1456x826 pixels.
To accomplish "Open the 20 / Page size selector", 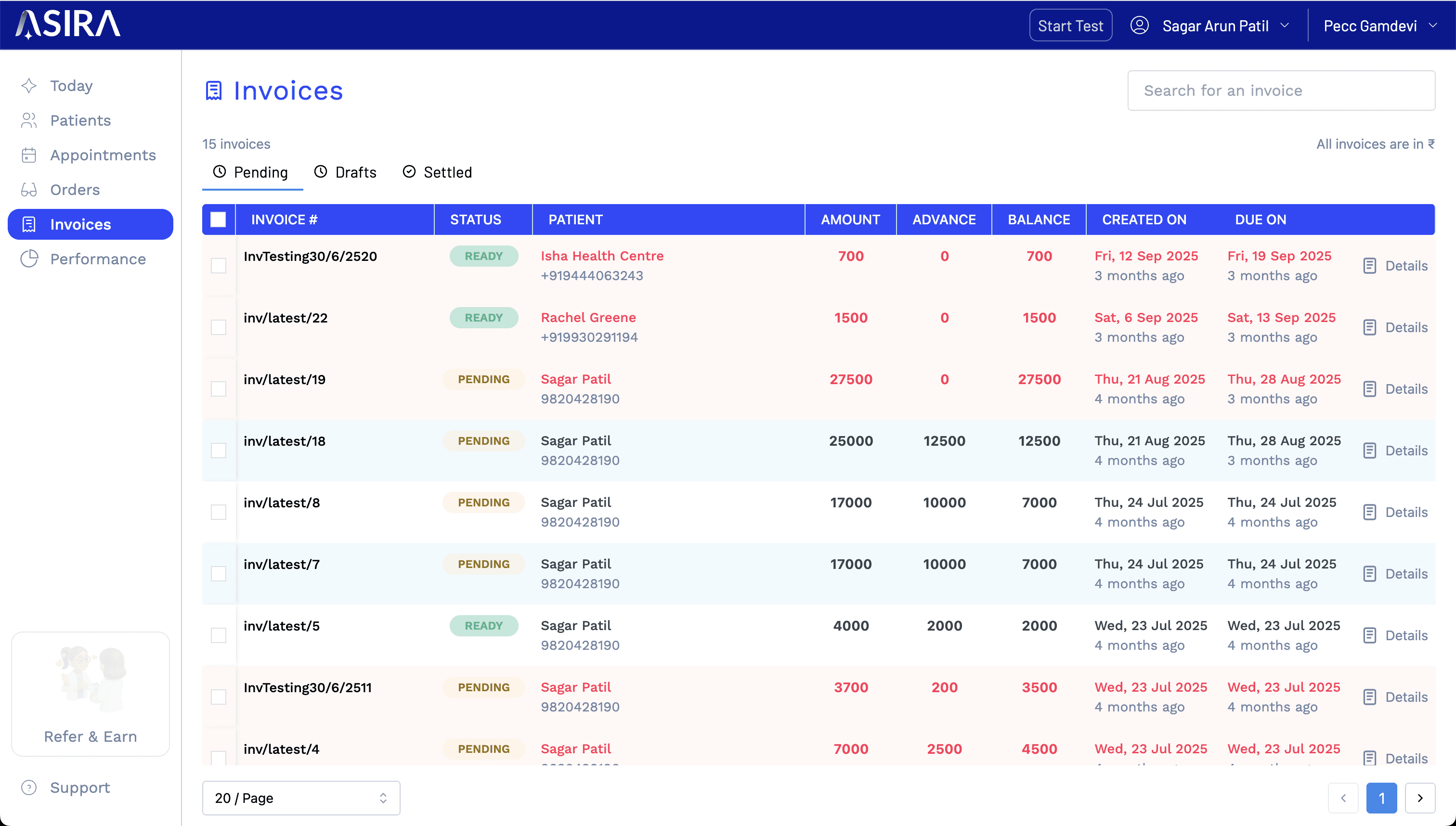I will (x=301, y=798).
